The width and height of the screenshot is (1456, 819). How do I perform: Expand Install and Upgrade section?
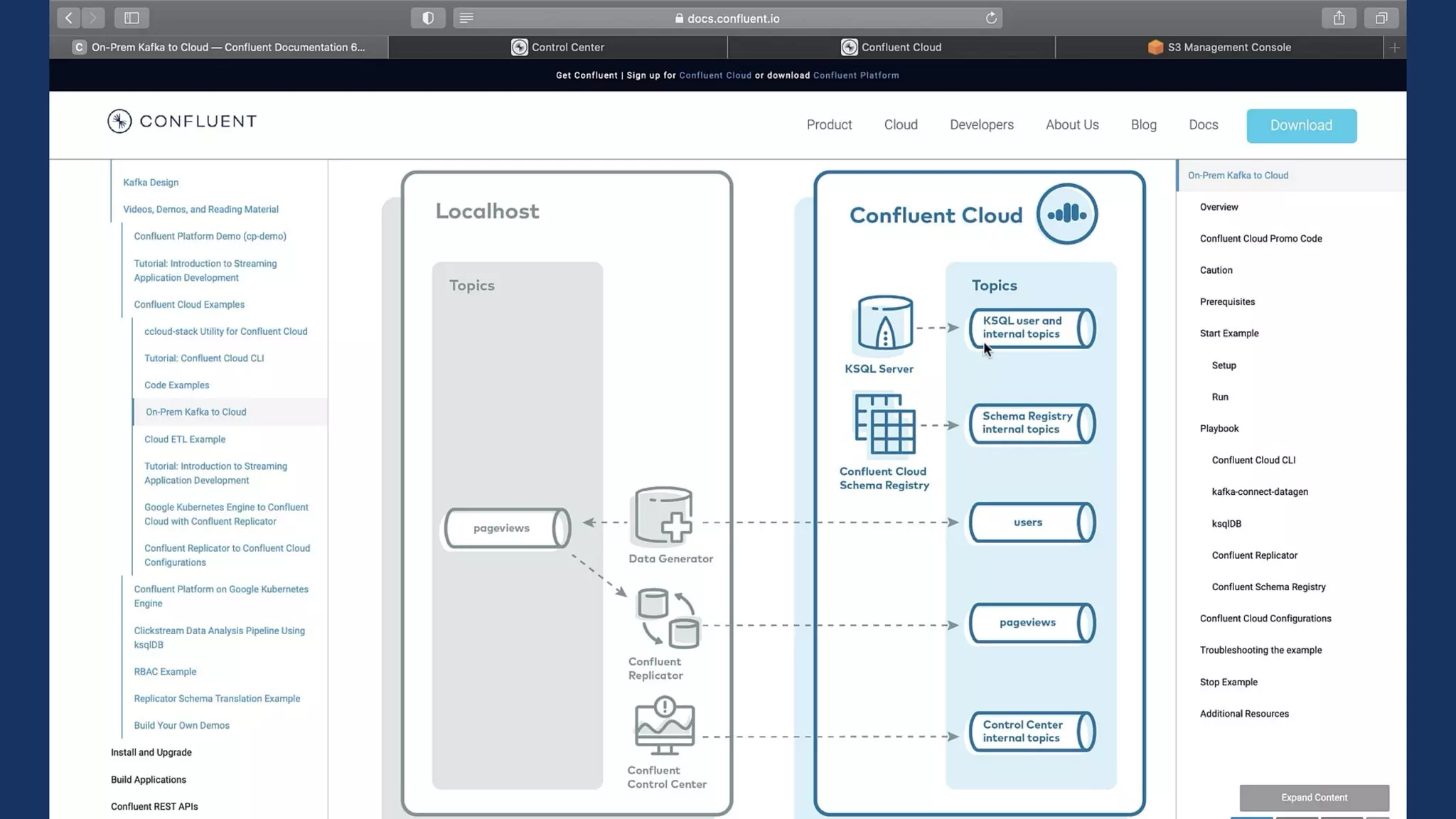coord(151,752)
